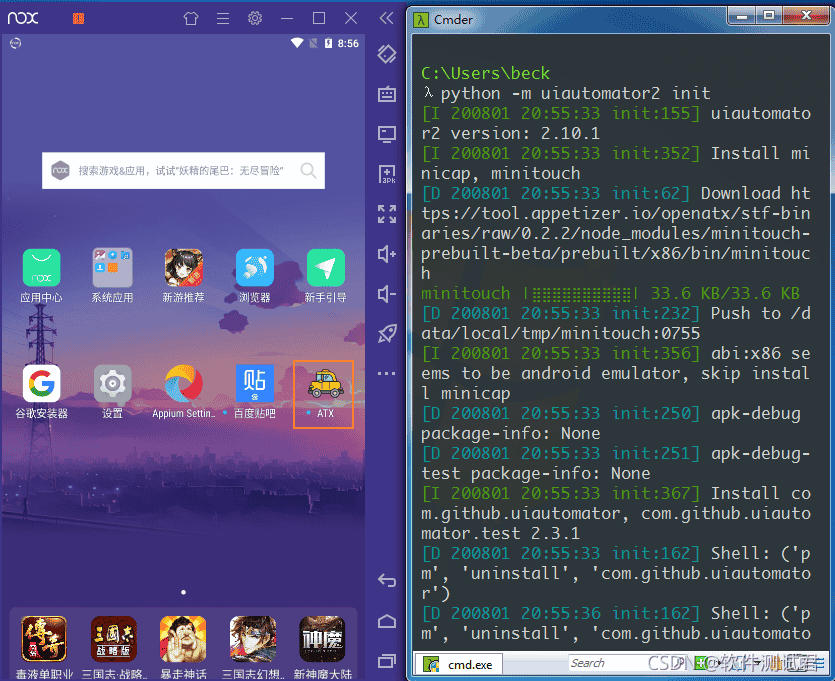
Task: Click the rotate screen icon in Nox sidebar
Action: [x=387, y=54]
